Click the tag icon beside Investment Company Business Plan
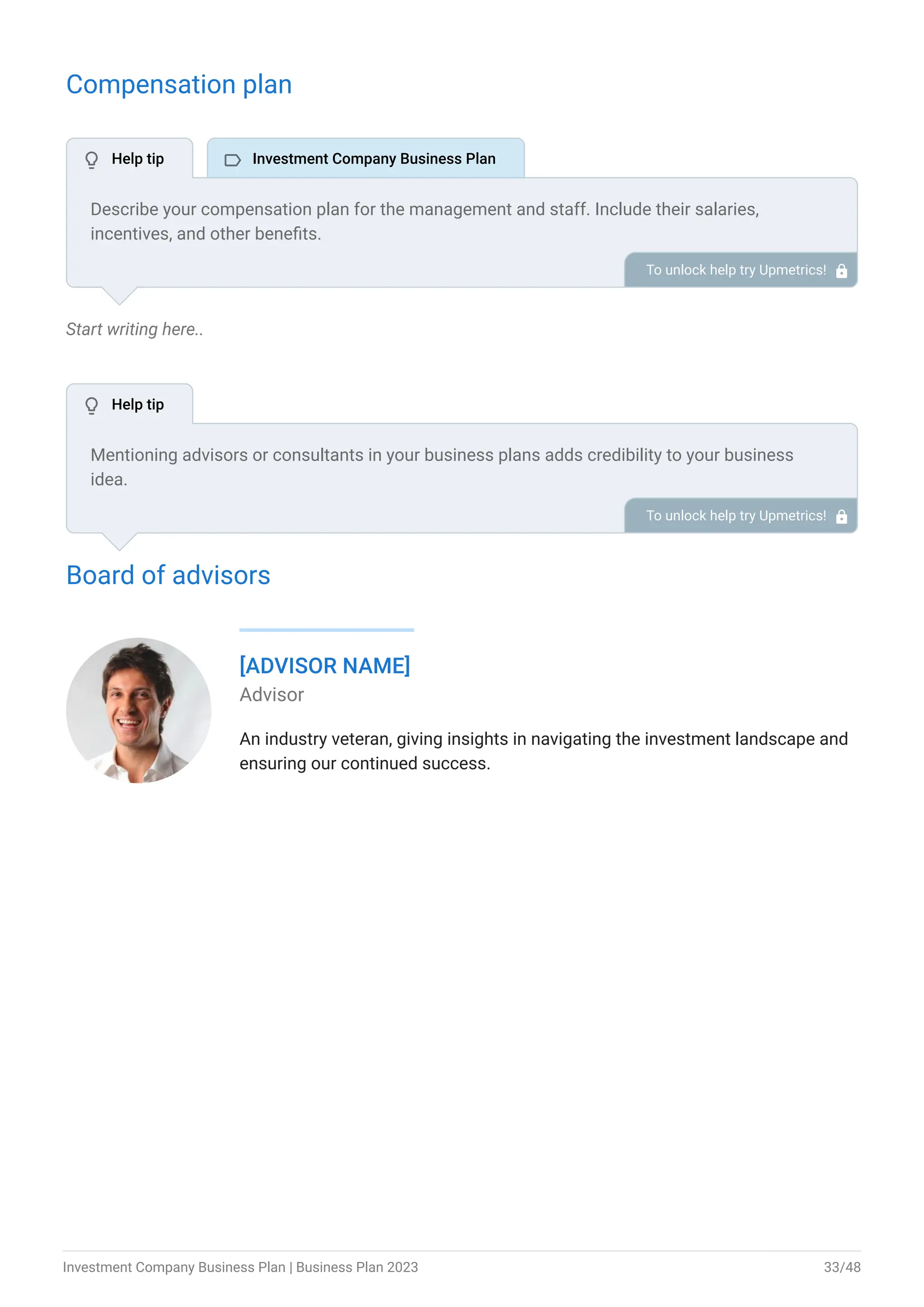 pos(233,160)
